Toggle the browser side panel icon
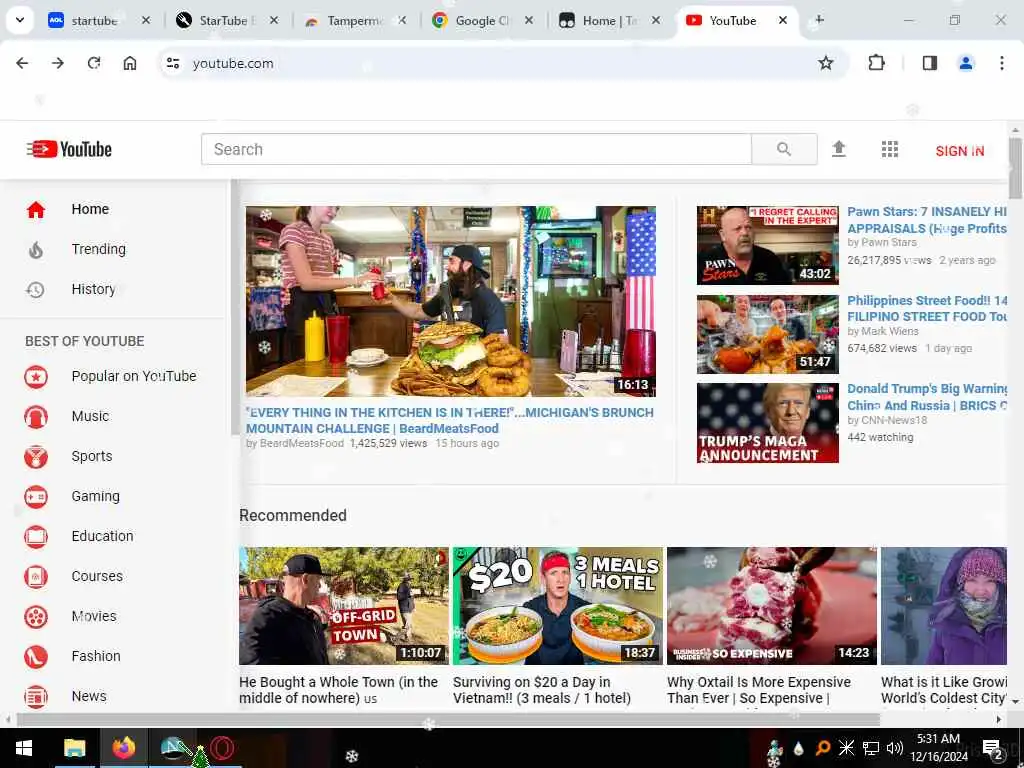Viewport: 1024px width, 768px height. click(930, 63)
